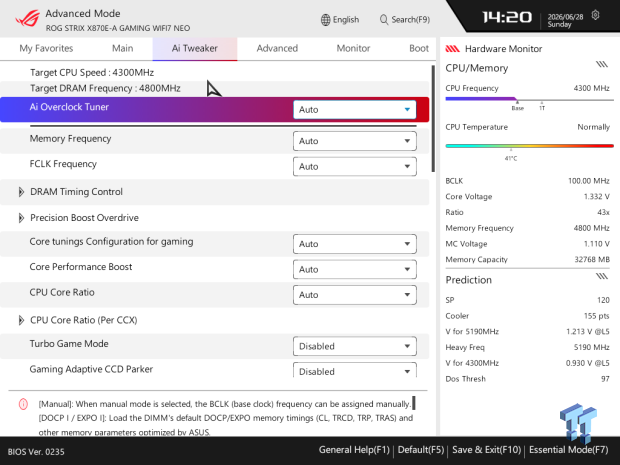Click the 2026/06/28 Sunday date
Screen dimensions: 620x465
pyautogui.click(x=565, y=21)
